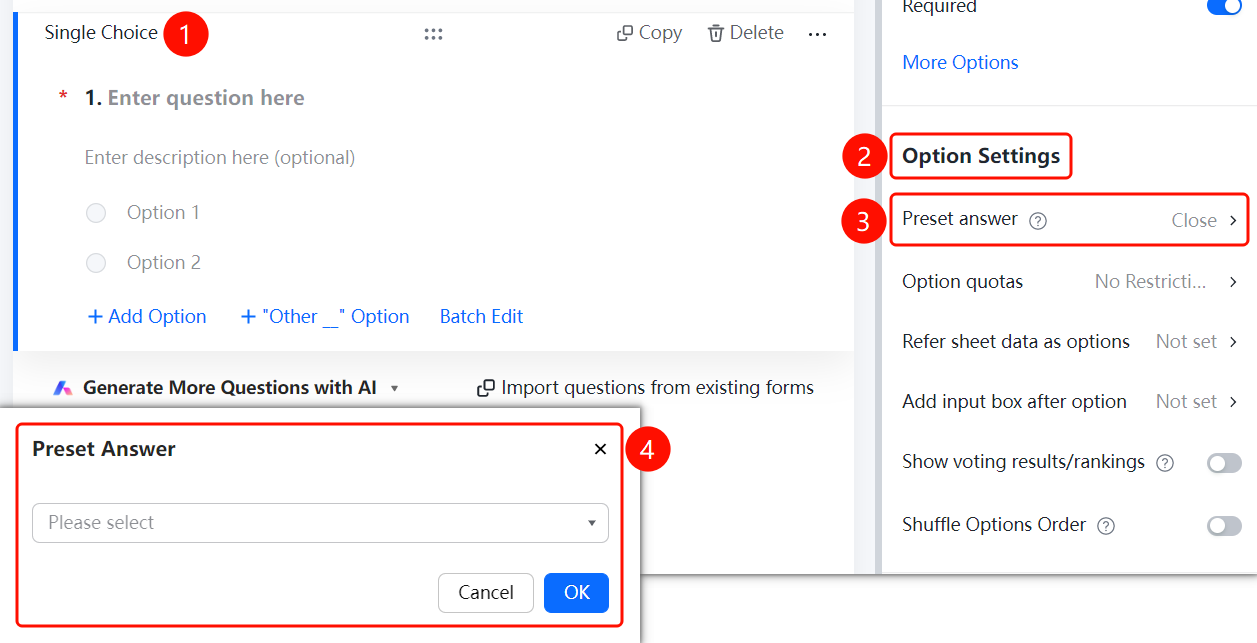Delete the Single Choice question
The image size is (1257, 643).
(746, 33)
